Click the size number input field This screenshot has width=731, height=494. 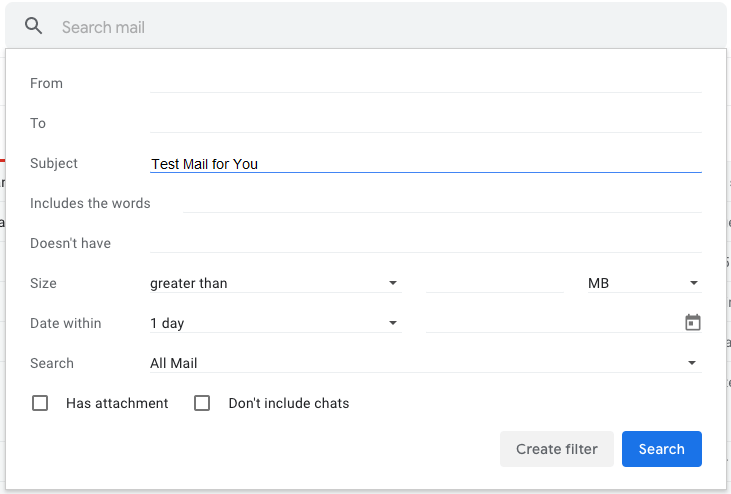coord(494,282)
